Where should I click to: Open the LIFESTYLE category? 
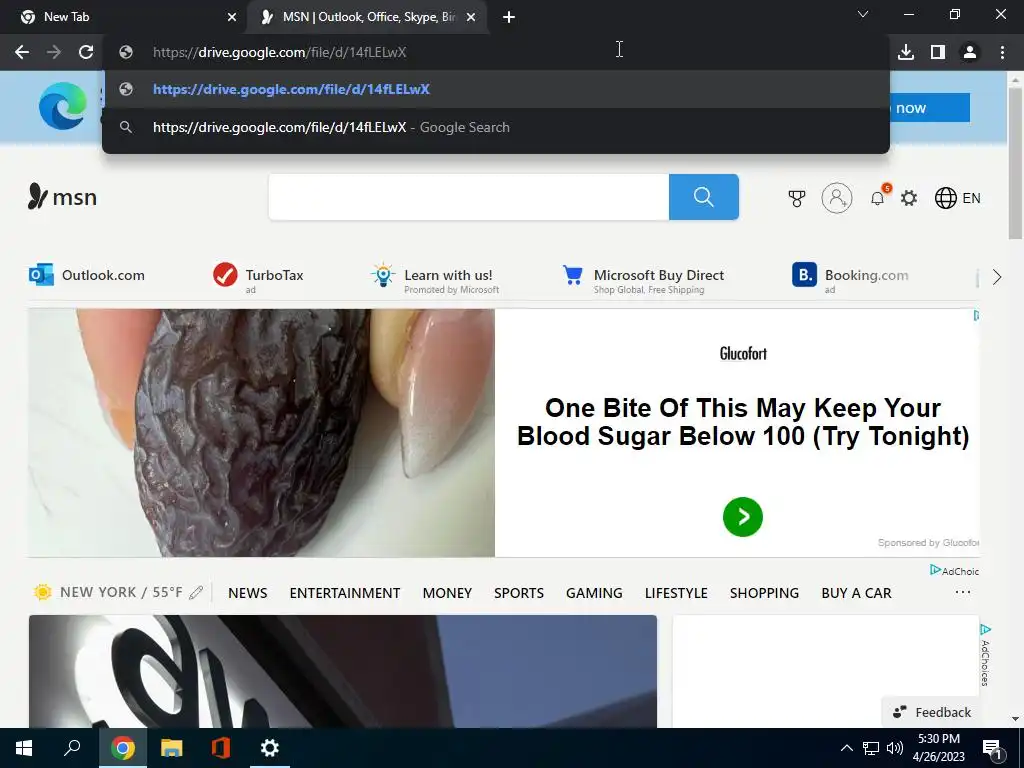click(x=676, y=593)
